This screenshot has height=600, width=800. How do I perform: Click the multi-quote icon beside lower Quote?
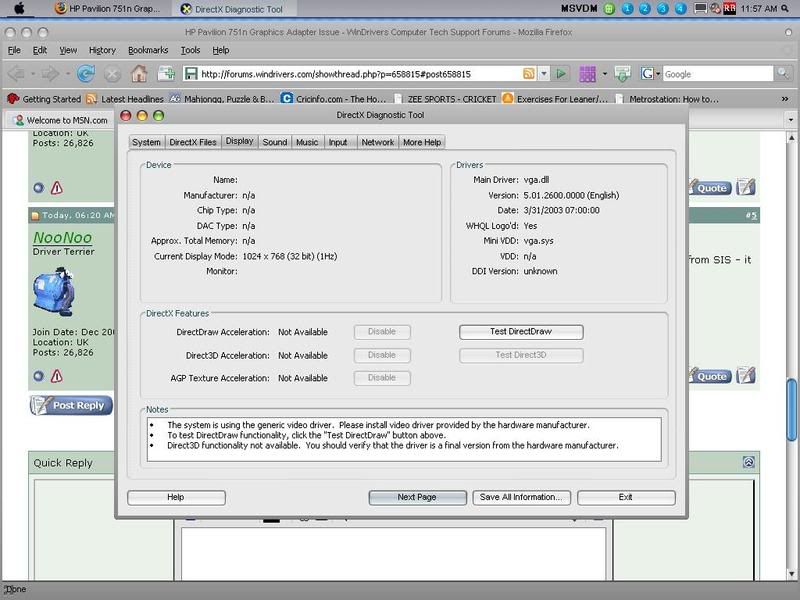click(746, 376)
